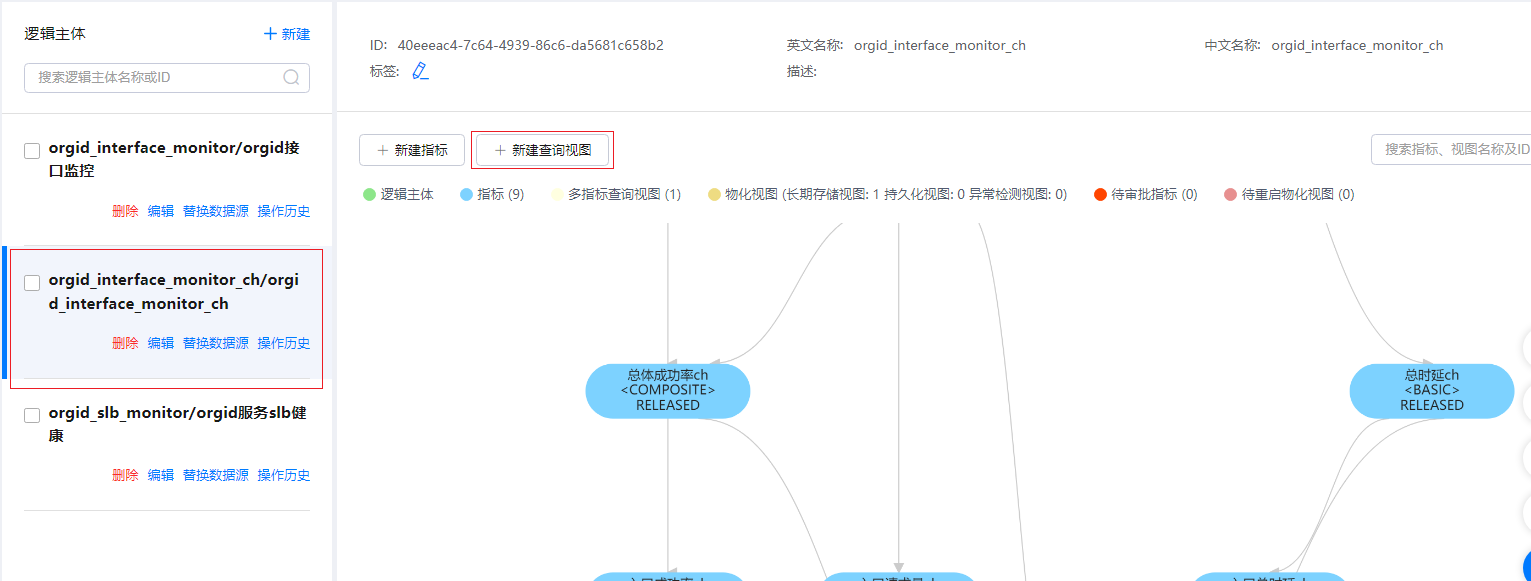The width and height of the screenshot is (1531, 581).
Task: Click the edit pencil icon beside 标签
Action: click(x=420, y=71)
